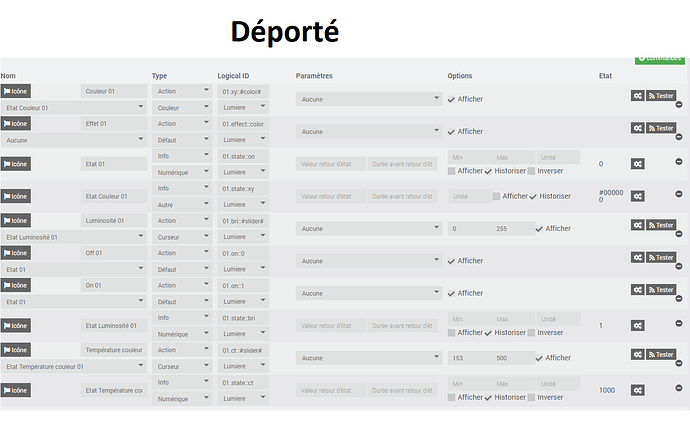The width and height of the screenshot is (690, 427).
Task: Click the Logical ID field 01.state::xy
Action: 243,189
